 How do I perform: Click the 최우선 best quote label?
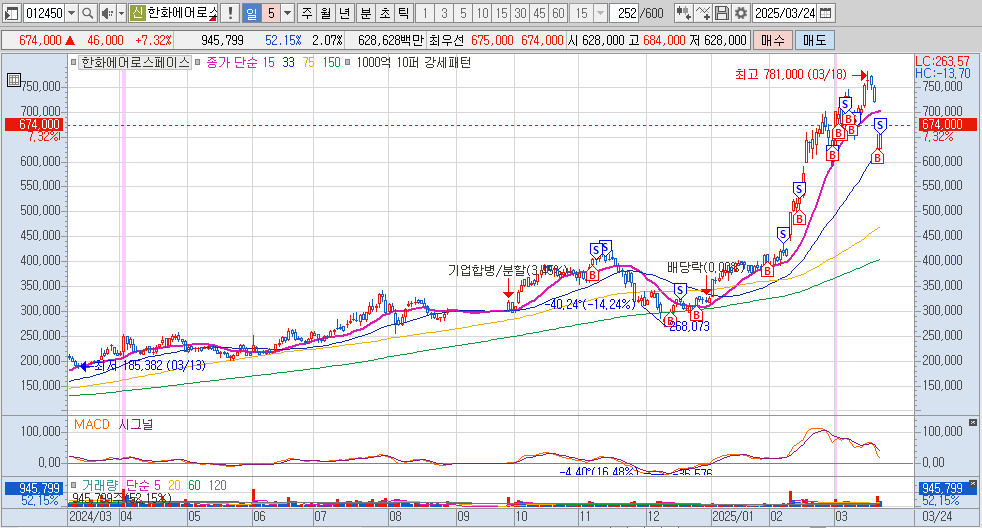point(447,40)
